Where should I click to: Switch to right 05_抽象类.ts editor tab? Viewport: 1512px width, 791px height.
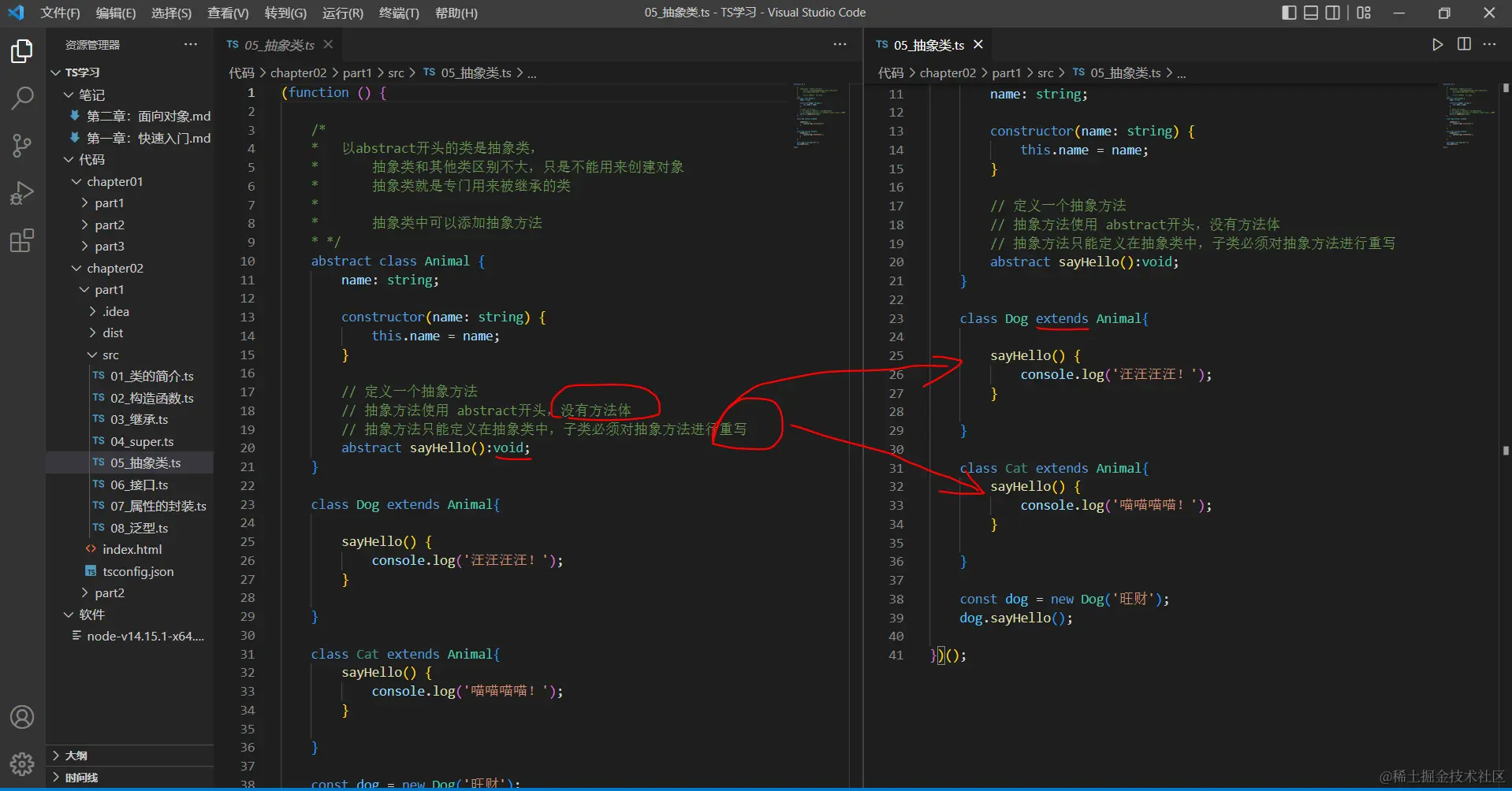tap(929, 45)
